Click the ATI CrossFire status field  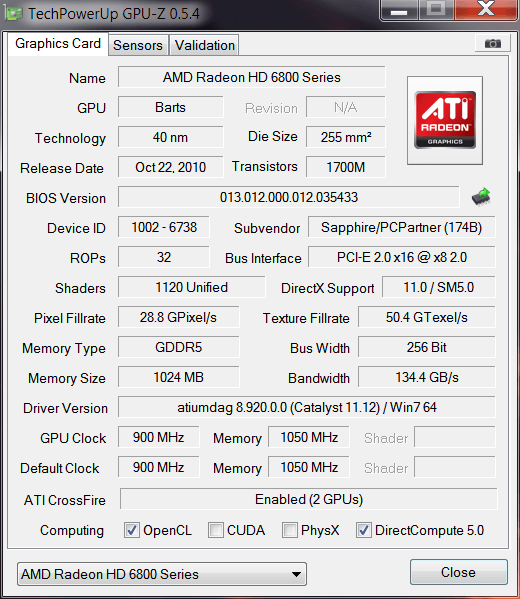tap(309, 499)
